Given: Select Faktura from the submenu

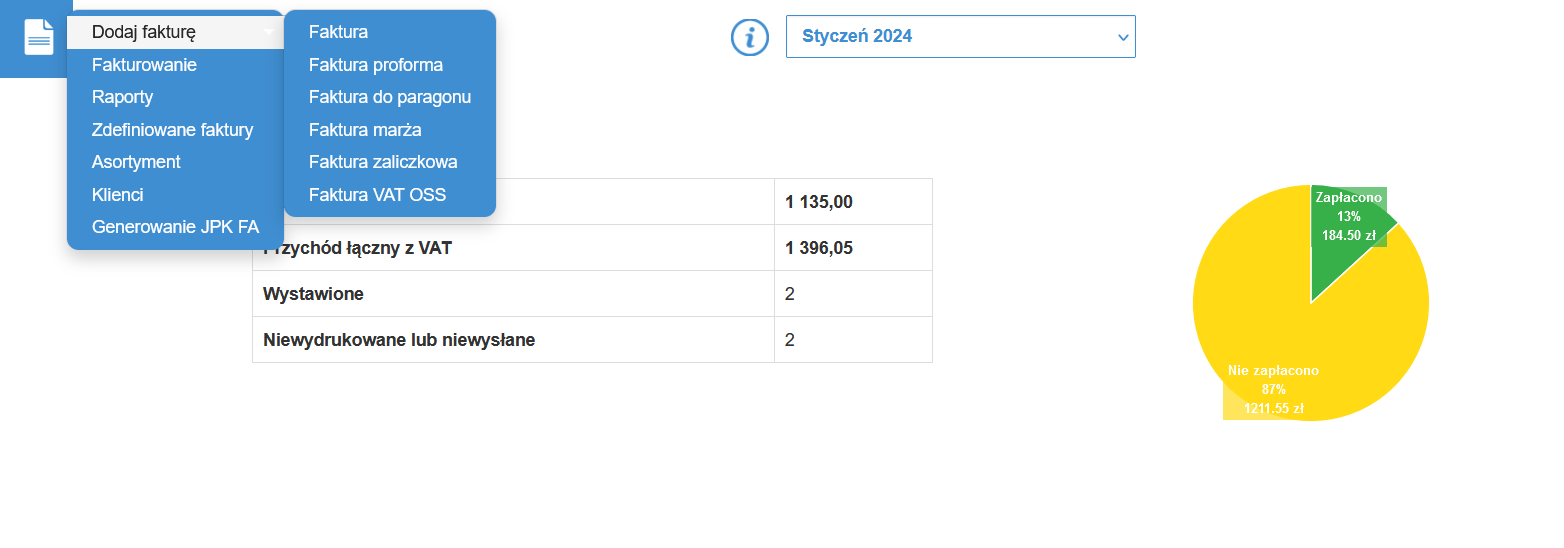Looking at the screenshot, I should pos(338,32).
